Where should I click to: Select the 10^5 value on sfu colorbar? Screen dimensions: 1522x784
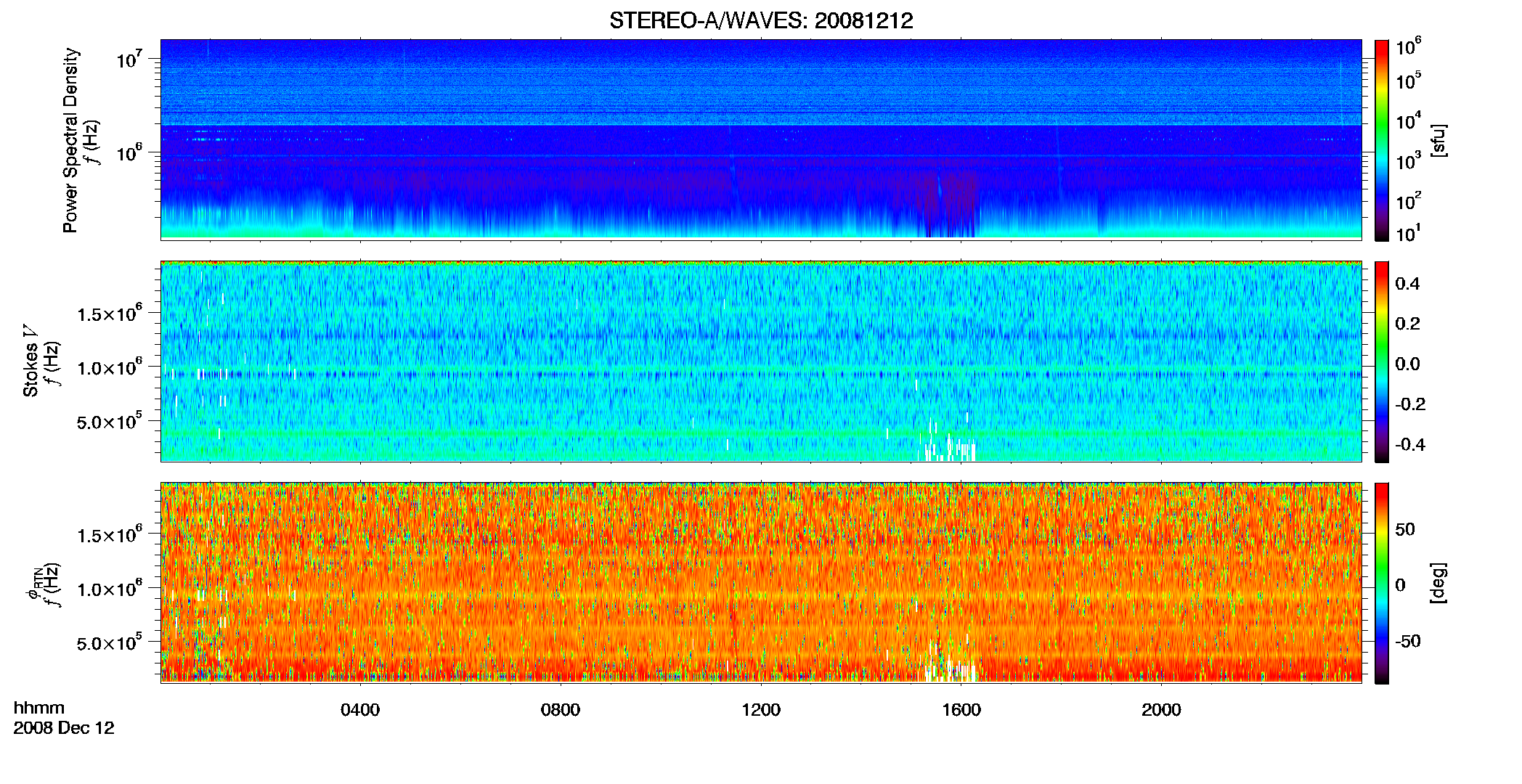(x=1409, y=80)
